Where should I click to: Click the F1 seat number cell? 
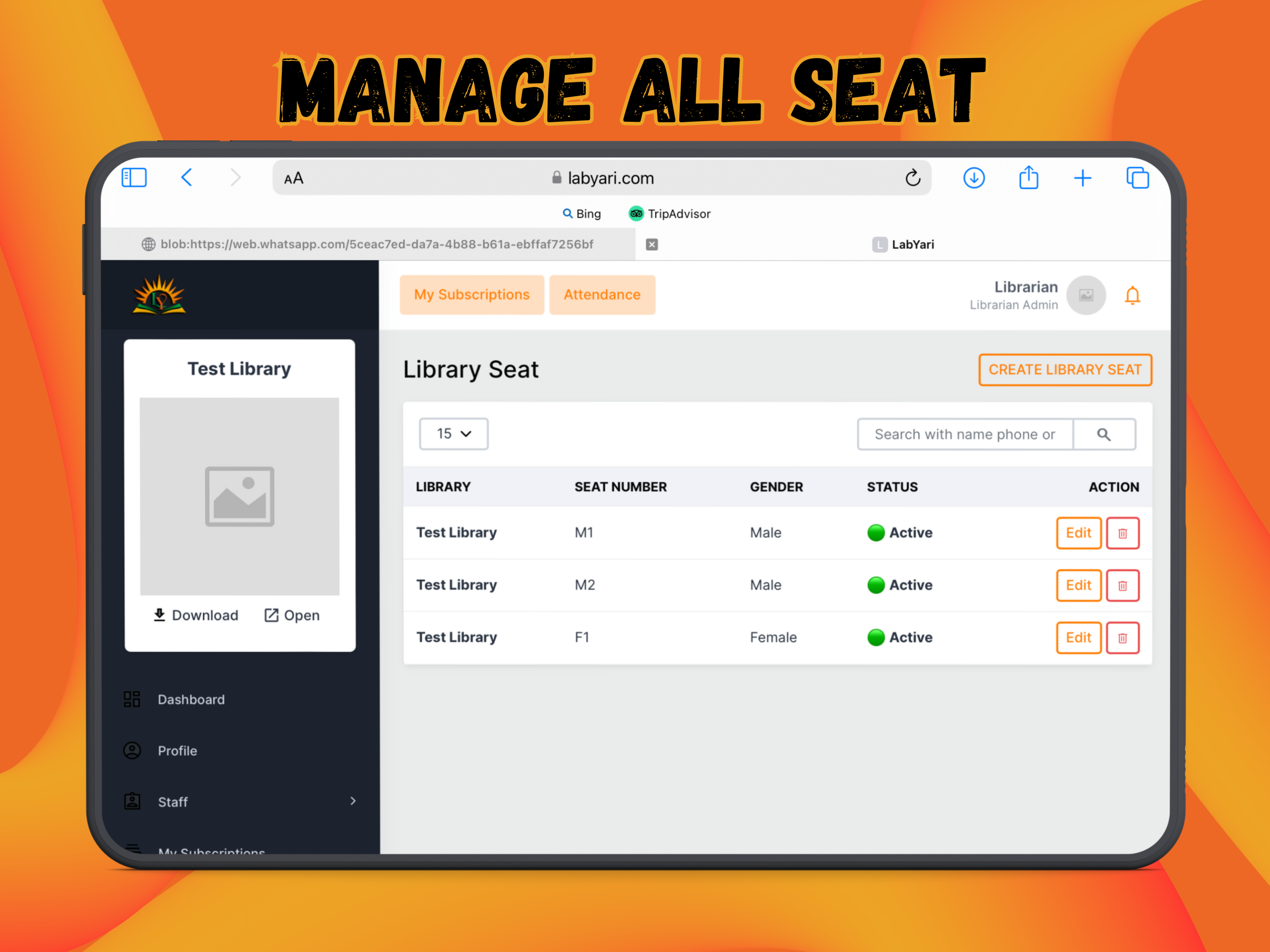[x=582, y=637]
